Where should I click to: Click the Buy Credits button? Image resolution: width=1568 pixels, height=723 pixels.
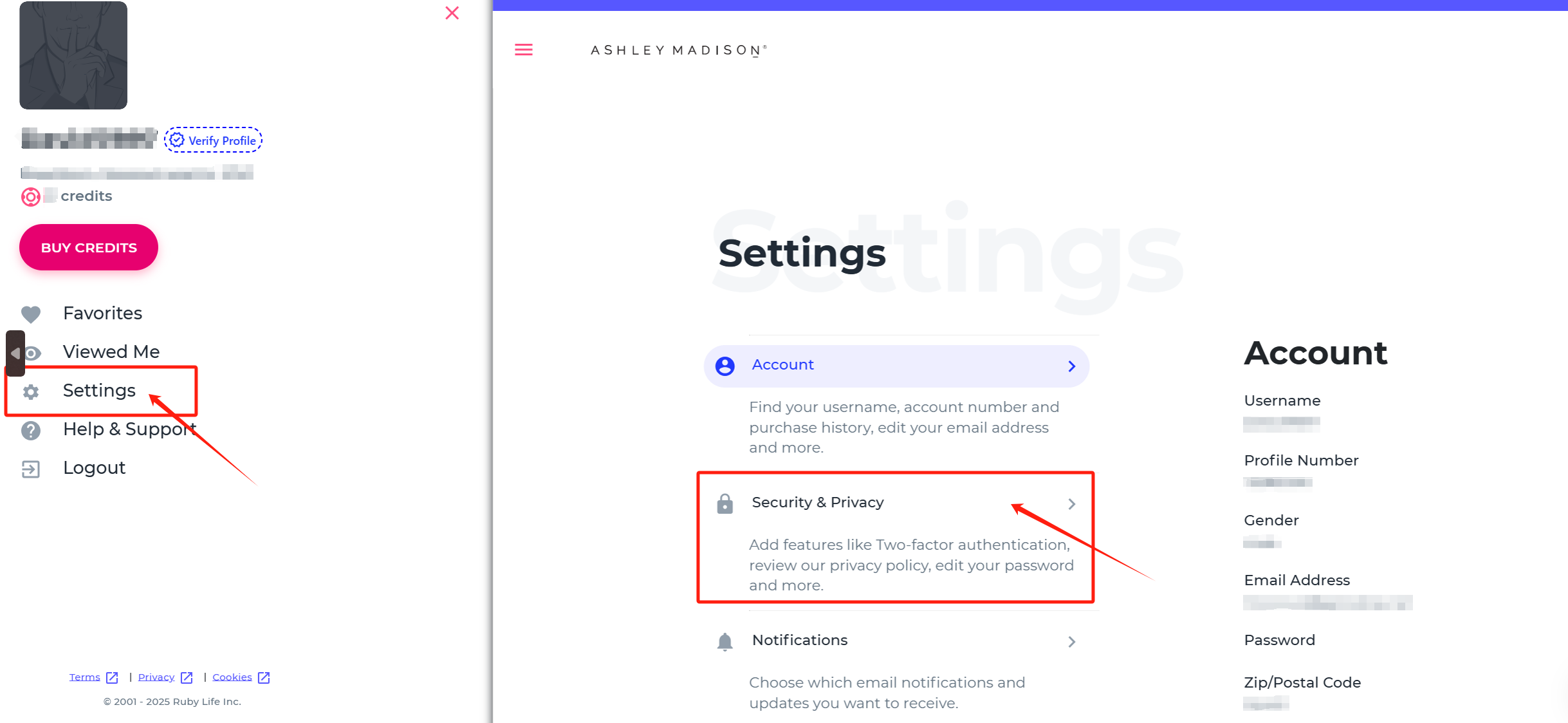coord(89,247)
